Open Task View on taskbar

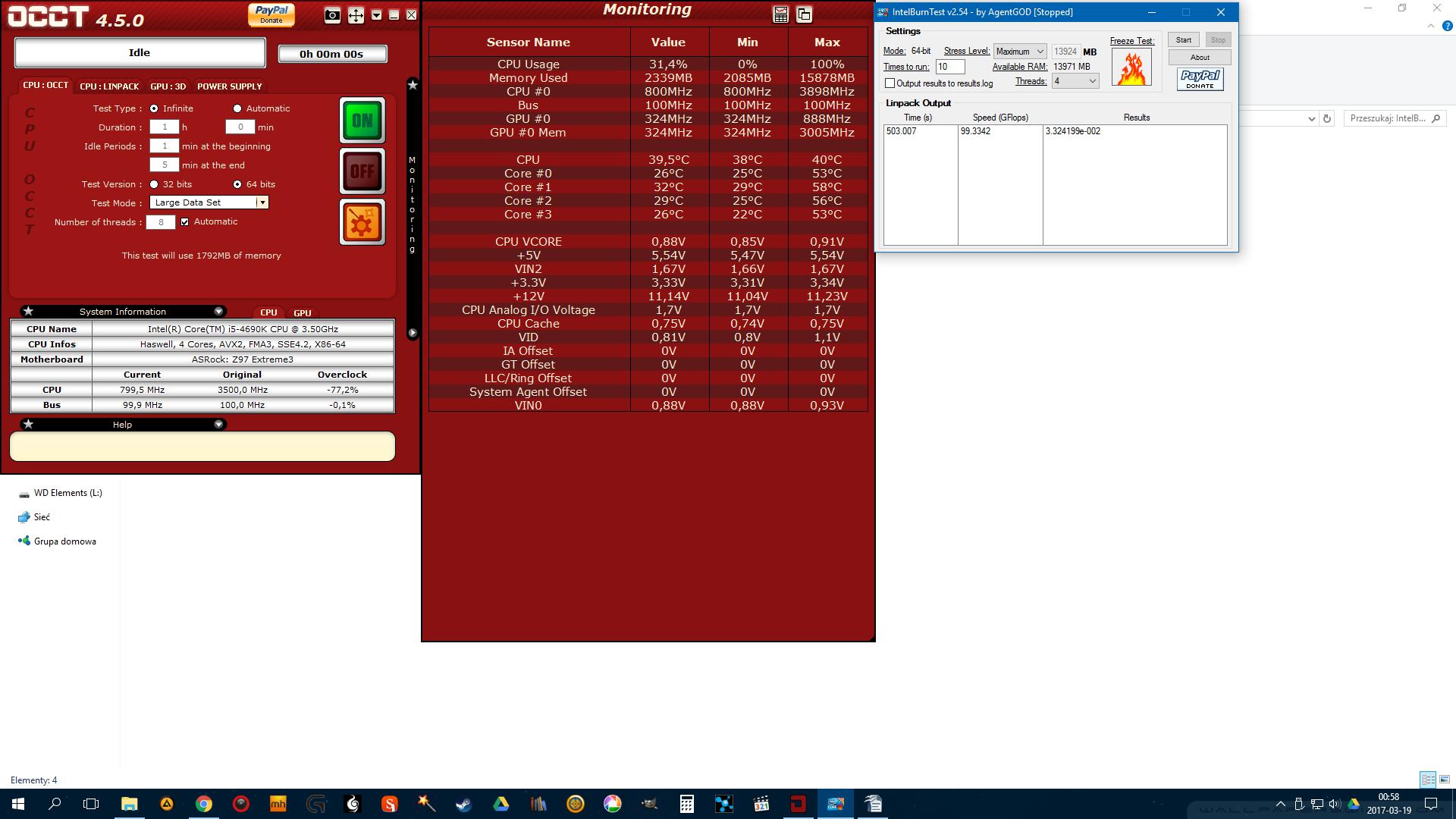[91, 804]
